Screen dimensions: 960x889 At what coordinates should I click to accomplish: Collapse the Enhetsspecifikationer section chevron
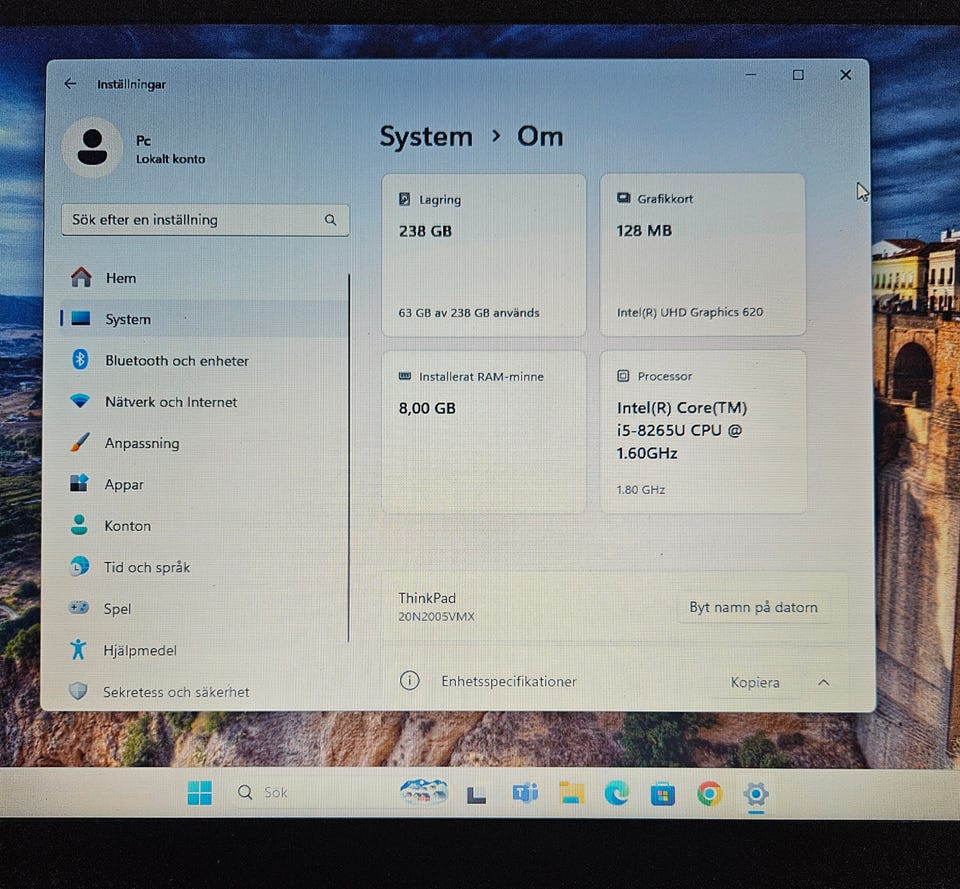pyautogui.click(x=823, y=683)
